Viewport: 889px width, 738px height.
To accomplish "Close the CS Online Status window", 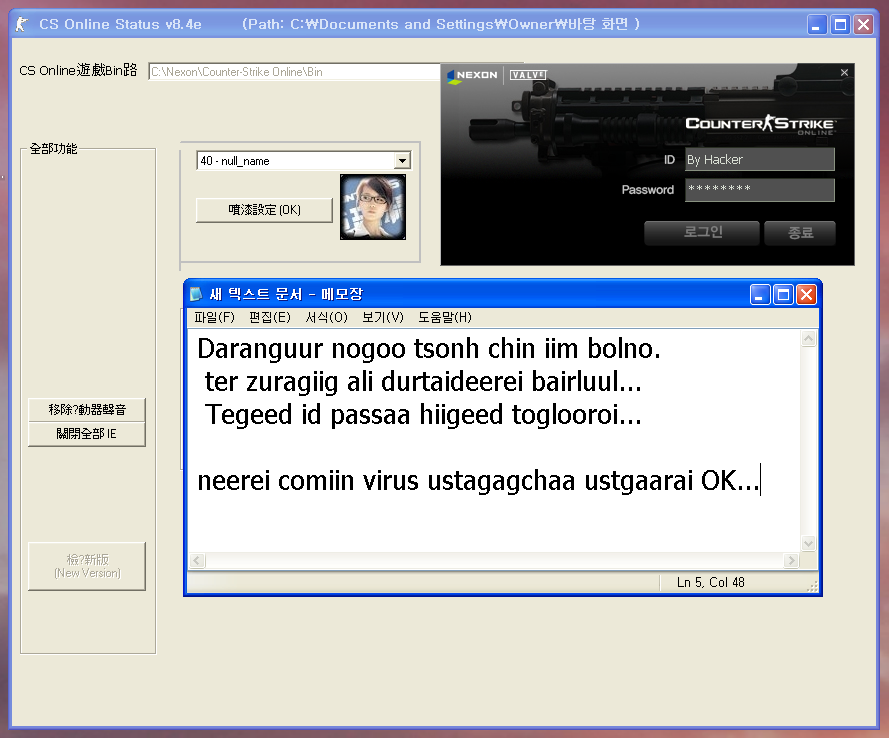I will point(863,25).
